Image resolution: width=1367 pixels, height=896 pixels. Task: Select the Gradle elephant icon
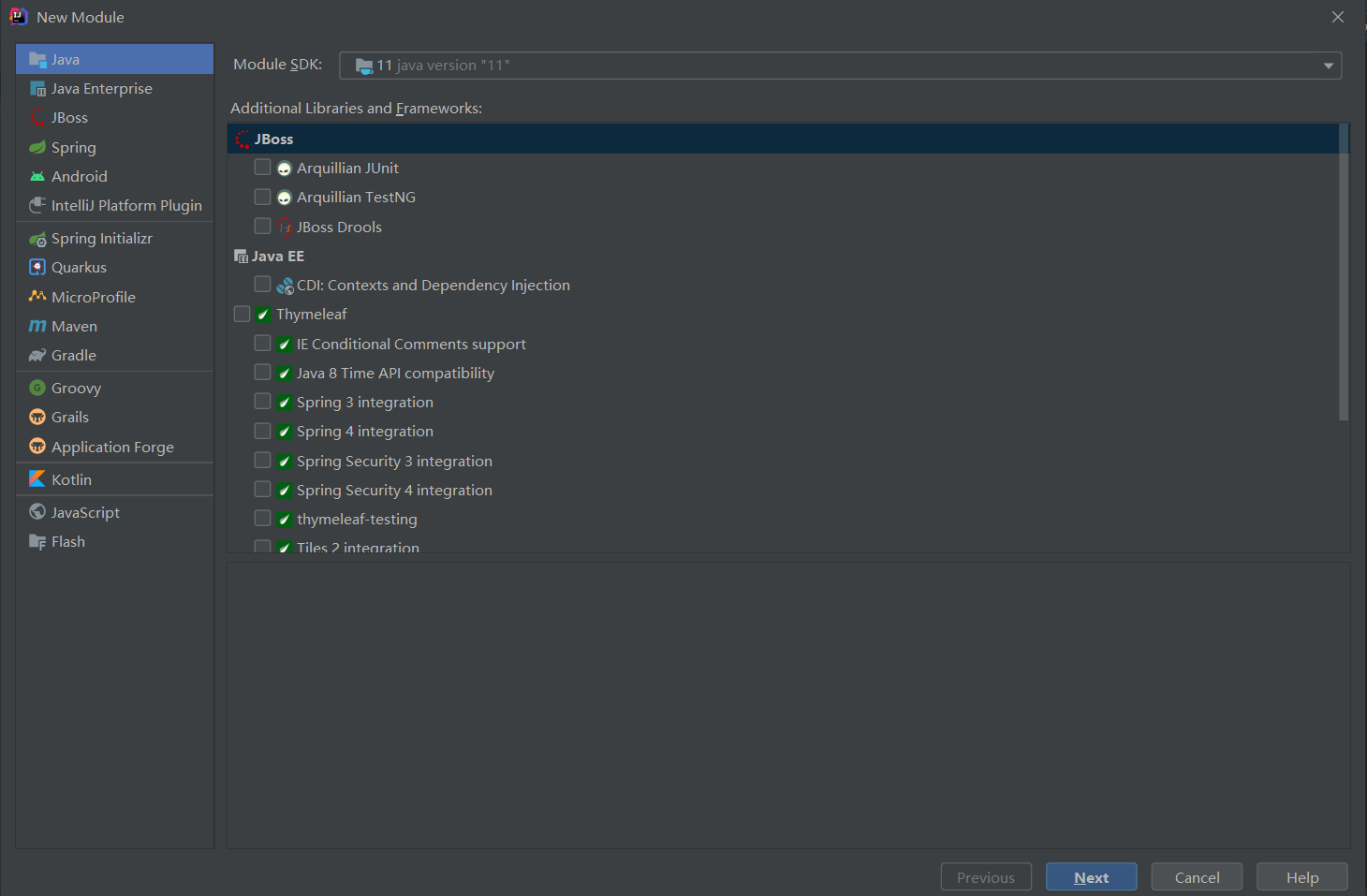point(37,356)
